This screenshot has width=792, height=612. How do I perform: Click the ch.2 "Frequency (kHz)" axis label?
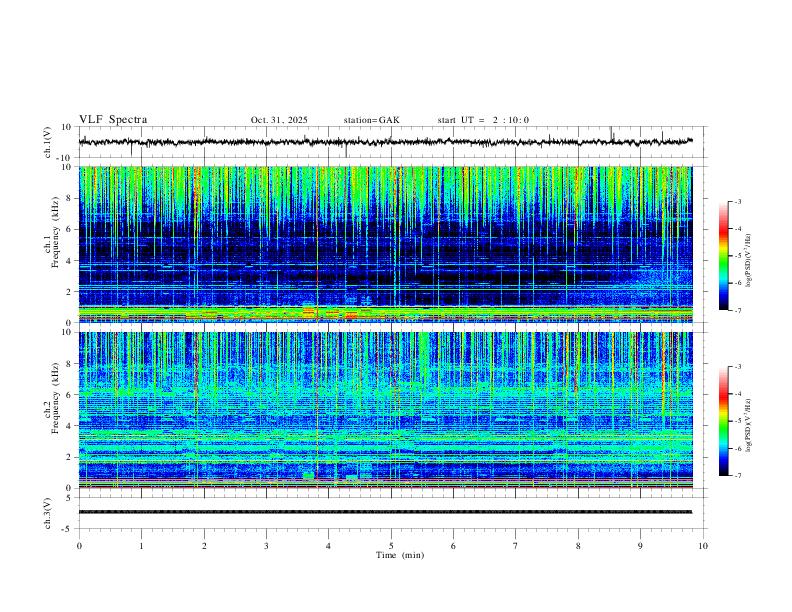[55, 398]
